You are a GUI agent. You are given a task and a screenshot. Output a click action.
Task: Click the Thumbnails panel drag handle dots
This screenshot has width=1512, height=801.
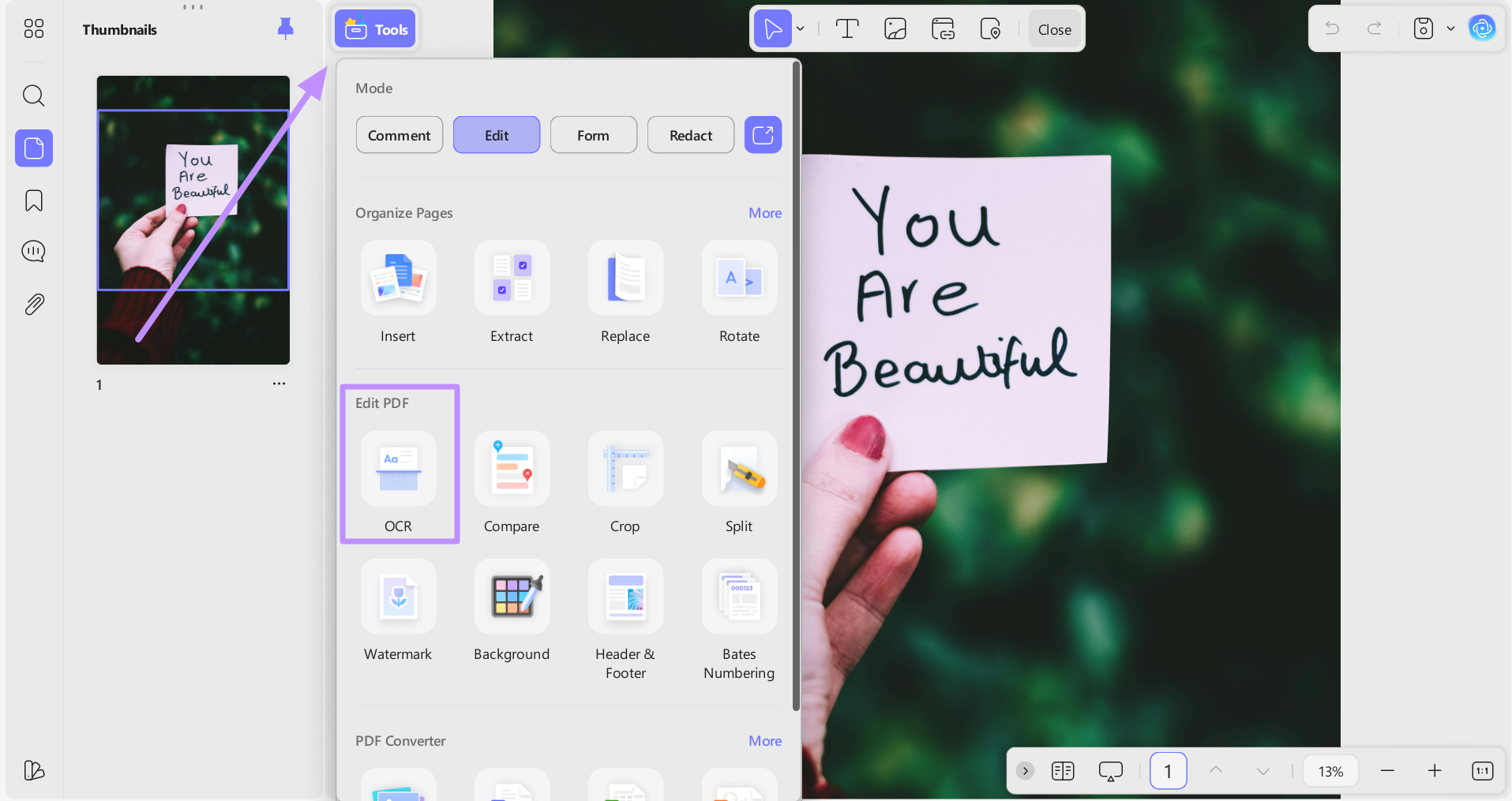193,7
